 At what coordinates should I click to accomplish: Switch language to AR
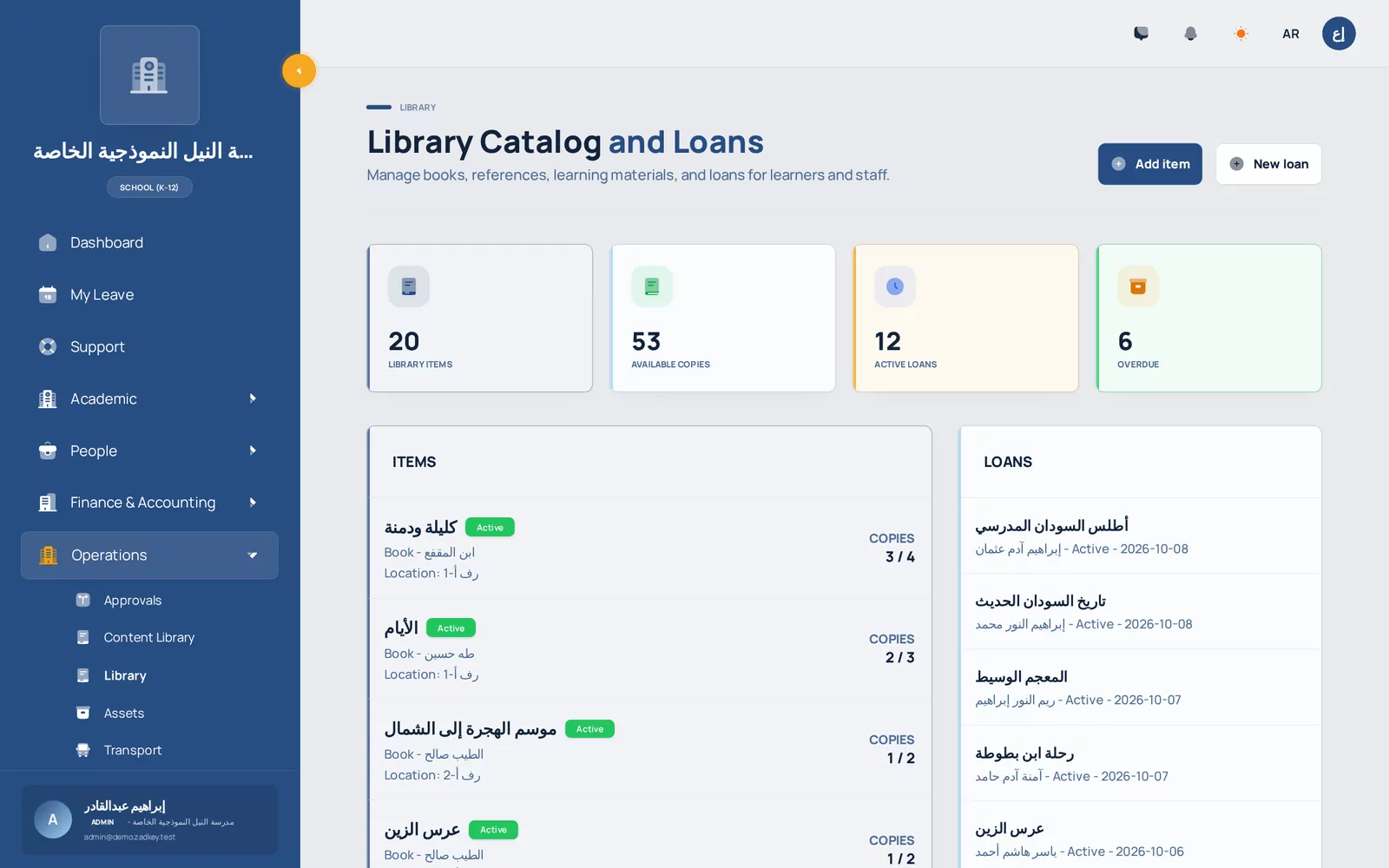tap(1290, 34)
